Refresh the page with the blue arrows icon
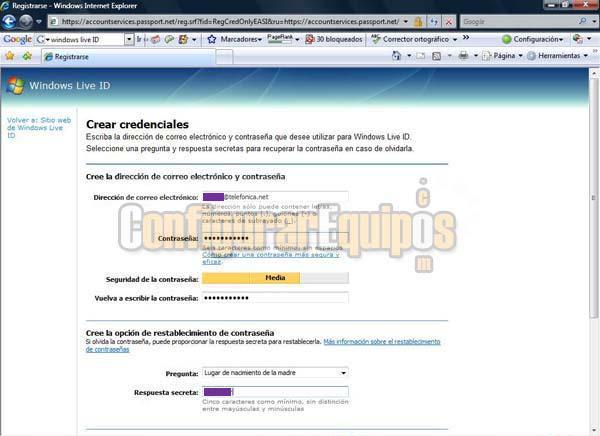Screen dimensions: 600x436 434,22
